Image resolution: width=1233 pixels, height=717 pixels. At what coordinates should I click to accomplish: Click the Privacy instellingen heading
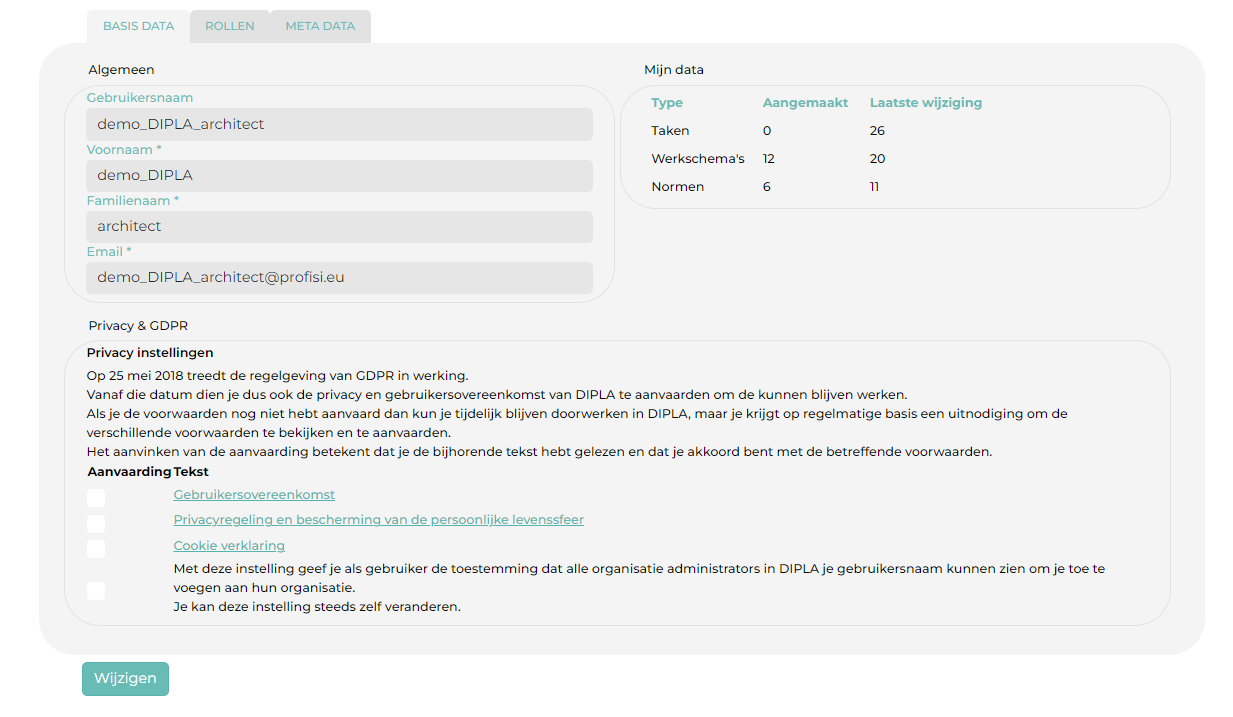[x=150, y=353]
